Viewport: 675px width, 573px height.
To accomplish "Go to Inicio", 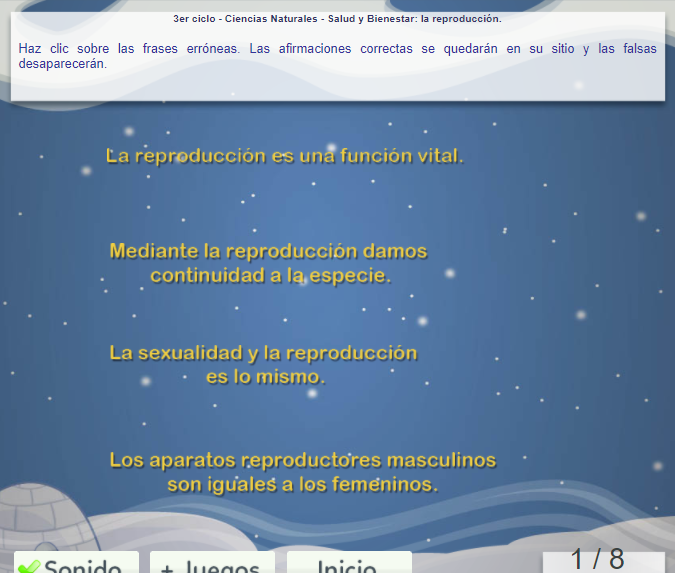I will (349, 562).
